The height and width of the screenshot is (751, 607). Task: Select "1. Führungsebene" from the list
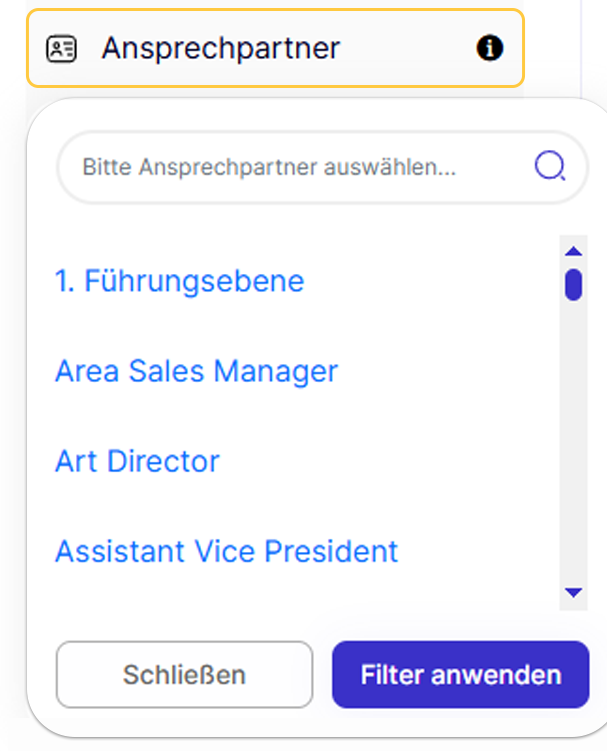(x=179, y=281)
